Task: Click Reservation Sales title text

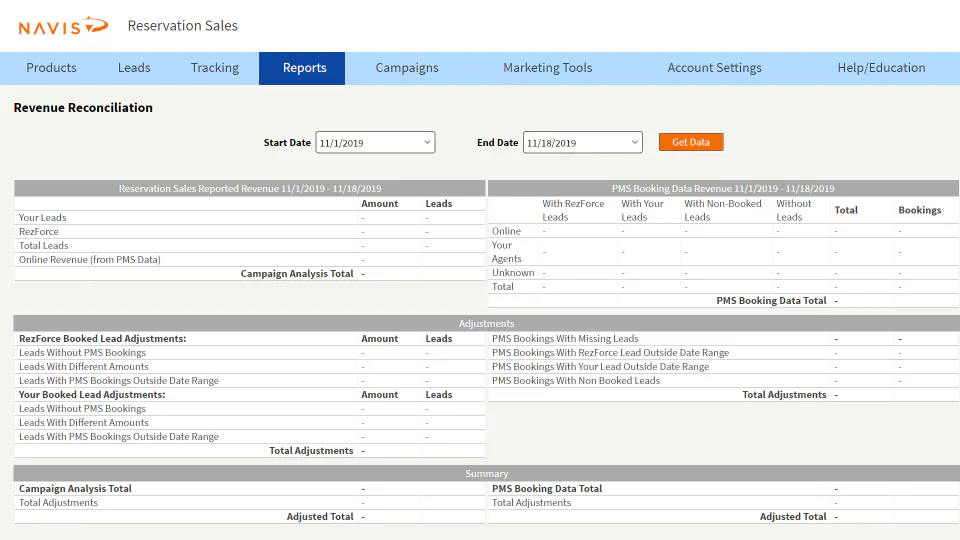Action: click(x=182, y=26)
